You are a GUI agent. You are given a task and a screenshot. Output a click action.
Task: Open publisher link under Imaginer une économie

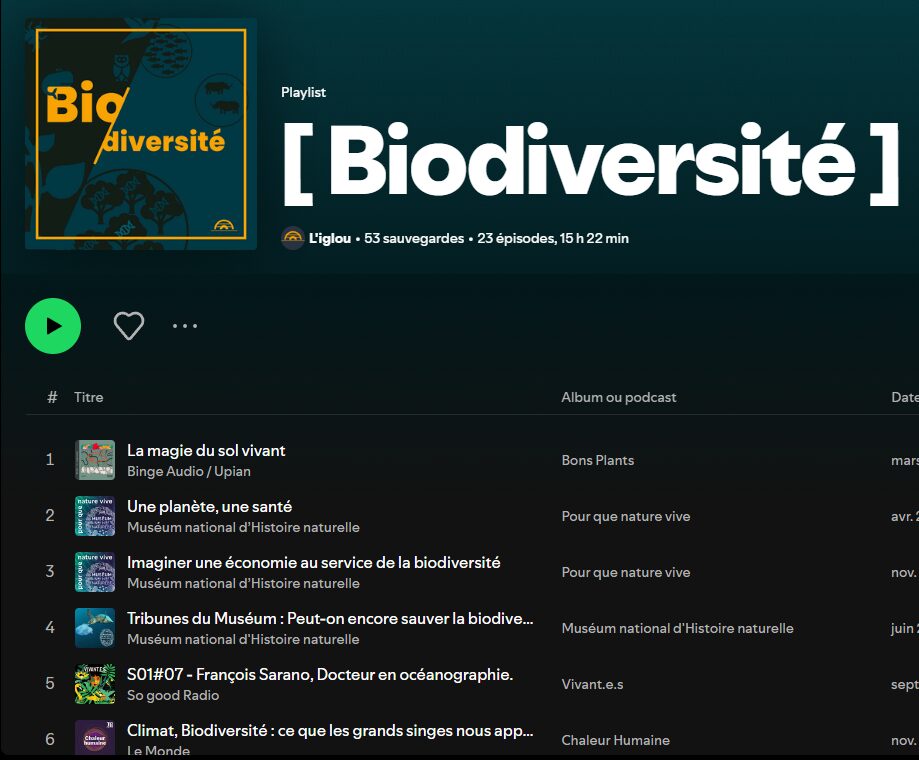point(243,584)
